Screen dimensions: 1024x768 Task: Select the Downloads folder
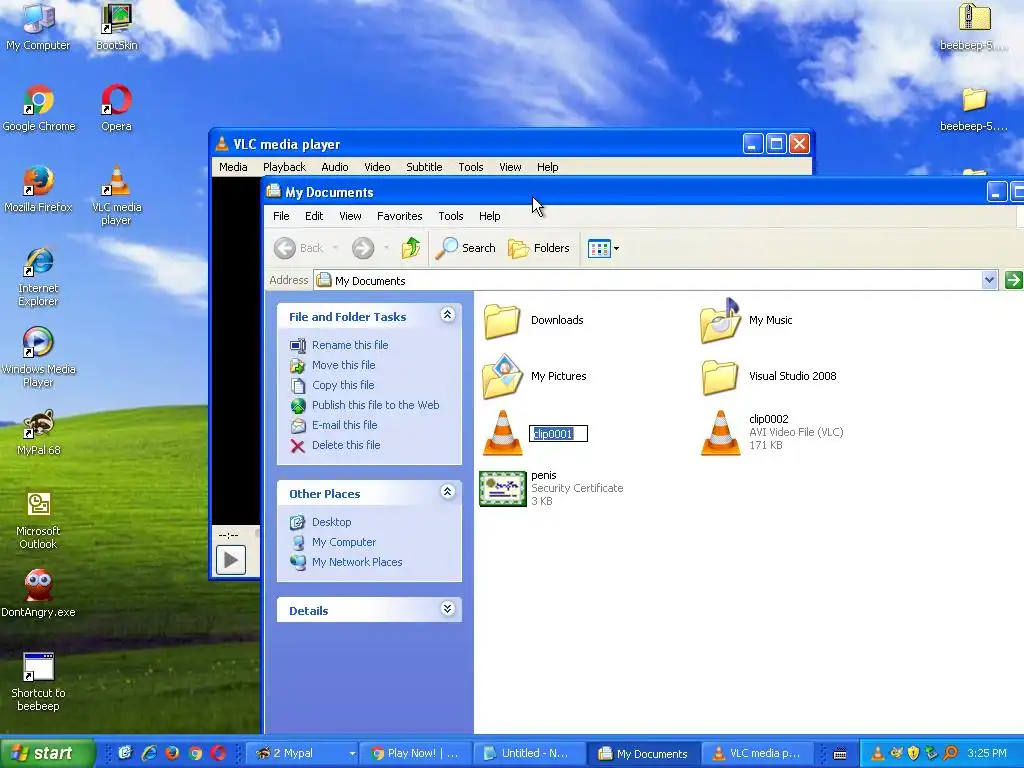click(x=533, y=321)
